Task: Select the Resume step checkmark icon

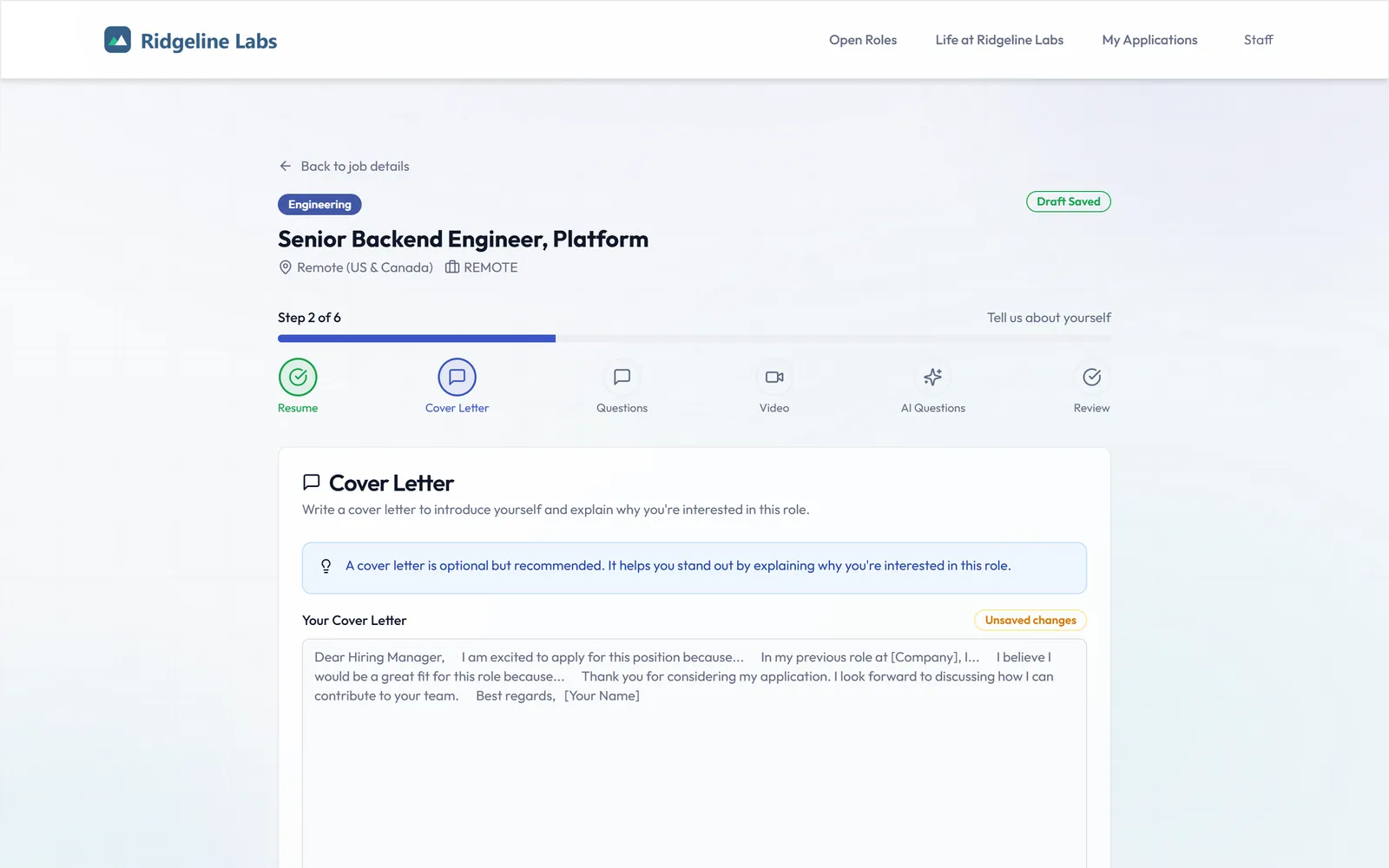Action: [298, 377]
